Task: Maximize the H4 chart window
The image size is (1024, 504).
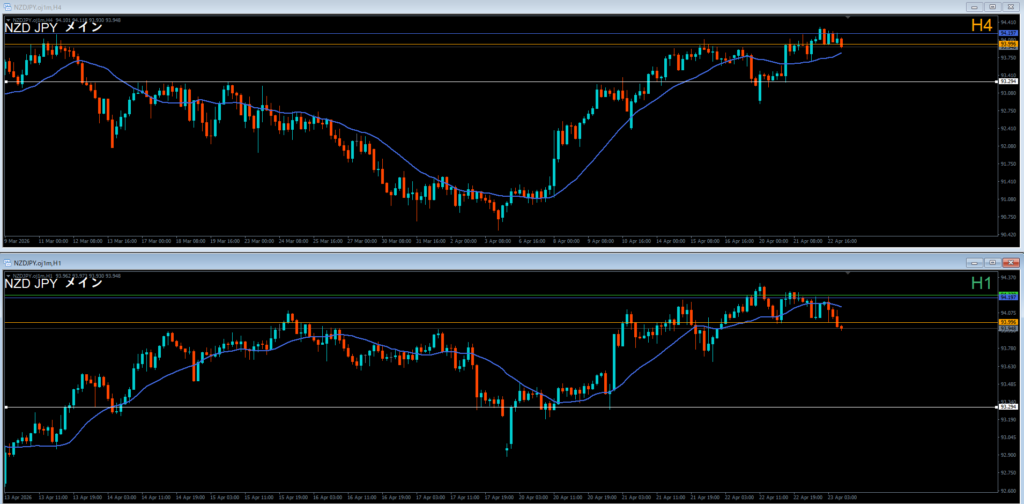Action: tap(991, 6)
